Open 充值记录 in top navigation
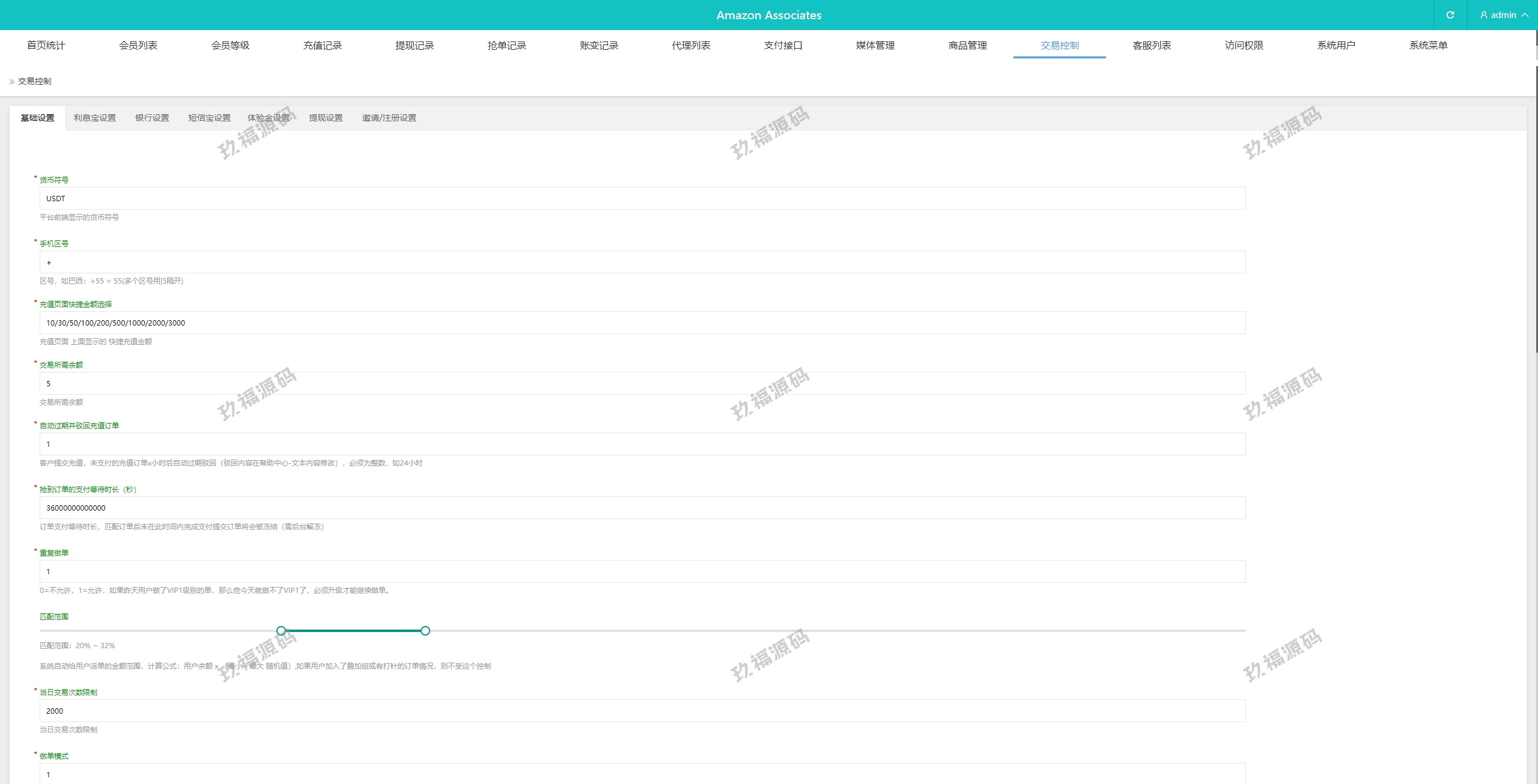The image size is (1538, 784). [322, 46]
